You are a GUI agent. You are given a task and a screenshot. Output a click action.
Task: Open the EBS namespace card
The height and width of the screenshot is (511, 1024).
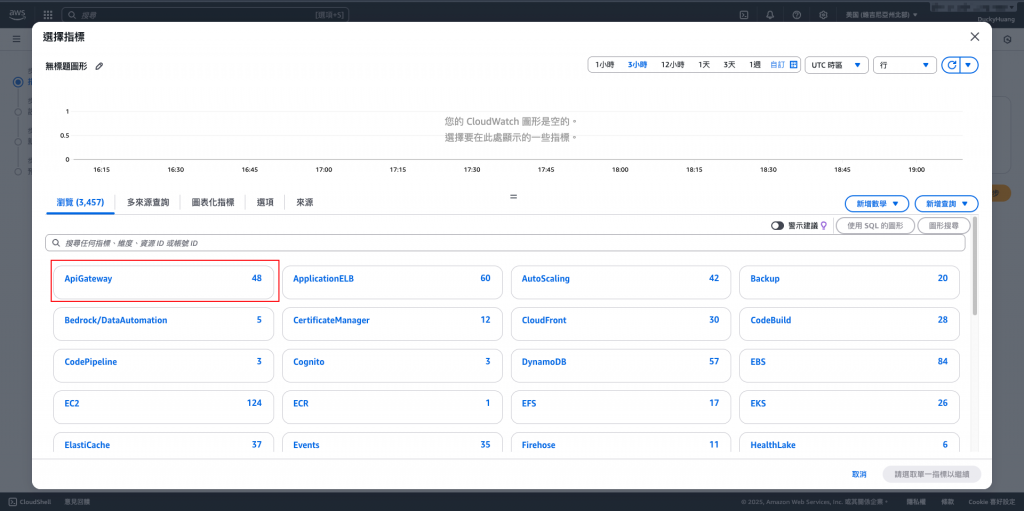coord(850,365)
